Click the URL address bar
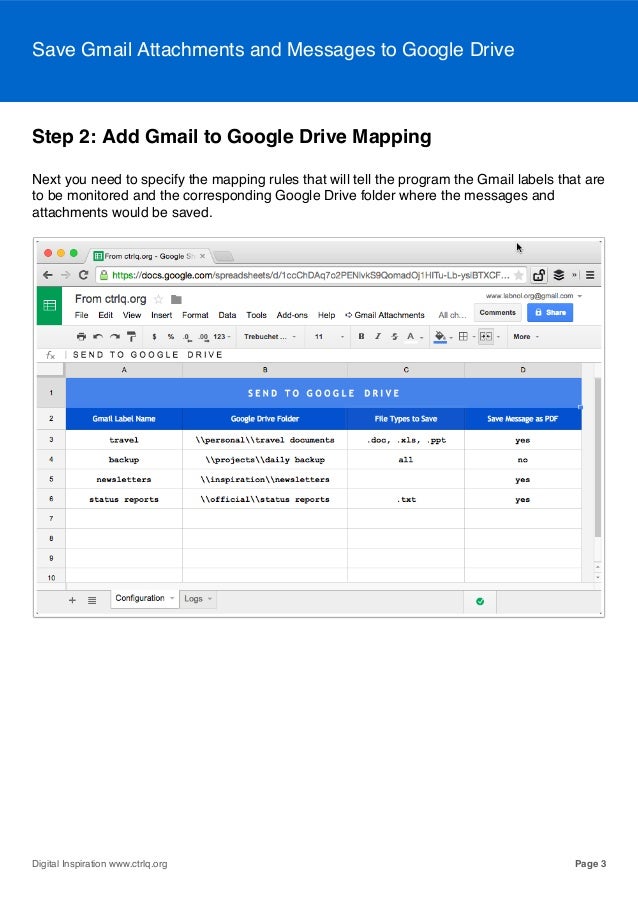This screenshot has height=903, width=638. [311, 275]
